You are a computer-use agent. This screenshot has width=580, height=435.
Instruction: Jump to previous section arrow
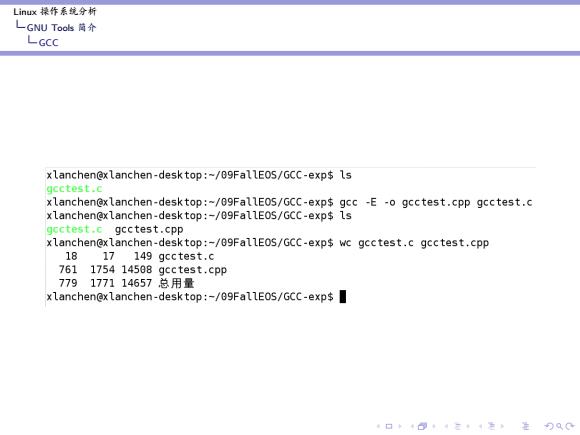click(x=480, y=426)
